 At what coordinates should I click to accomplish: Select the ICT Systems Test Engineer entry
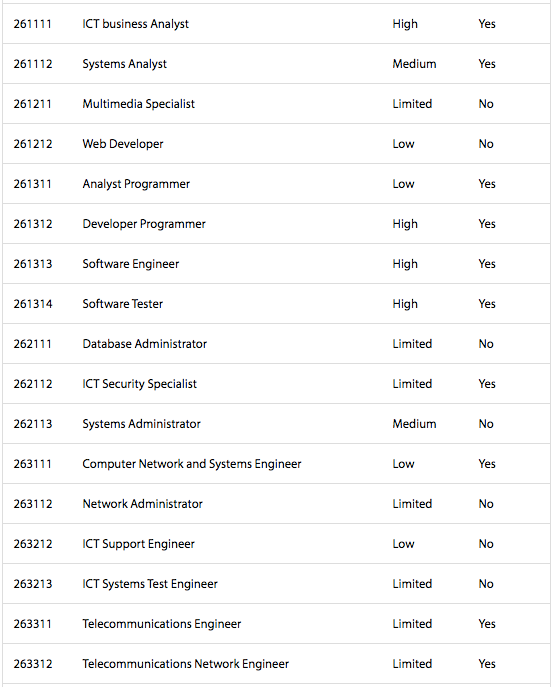150,584
